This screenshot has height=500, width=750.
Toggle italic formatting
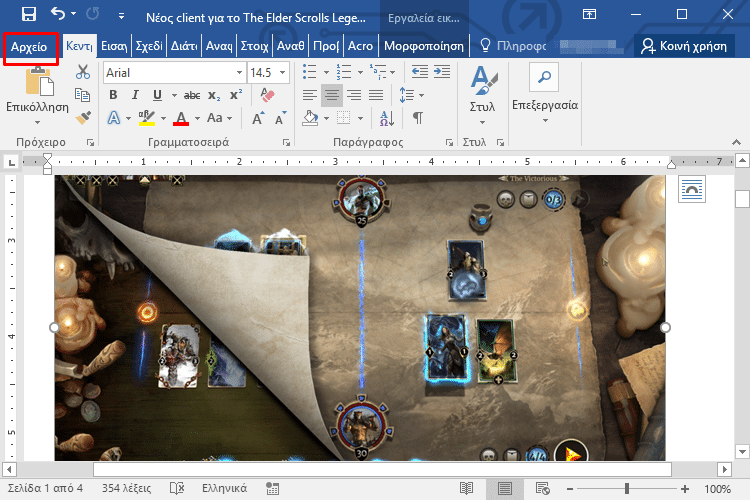pos(135,95)
